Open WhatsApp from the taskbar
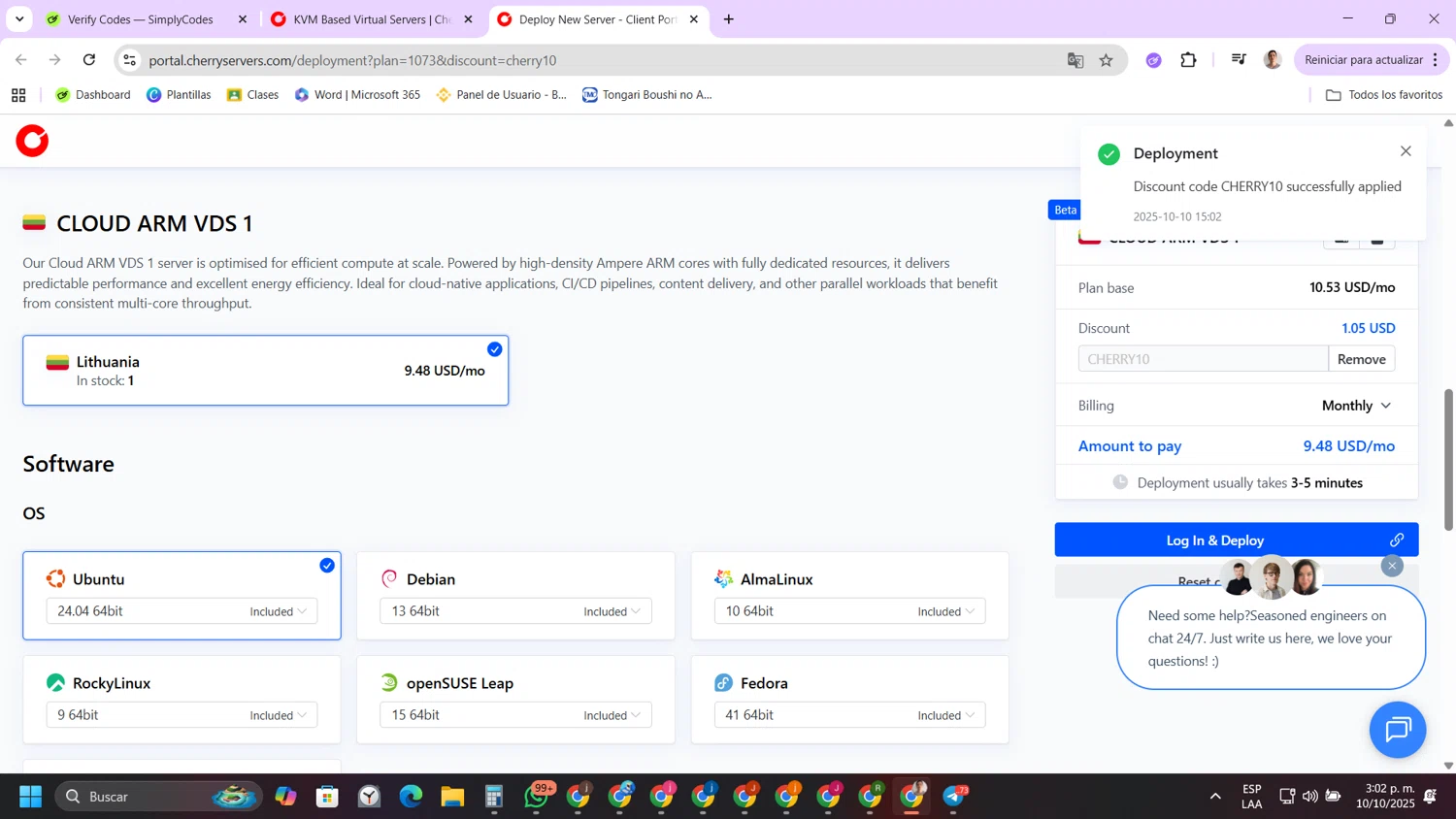Image resolution: width=1456 pixels, height=819 pixels. pos(537,797)
